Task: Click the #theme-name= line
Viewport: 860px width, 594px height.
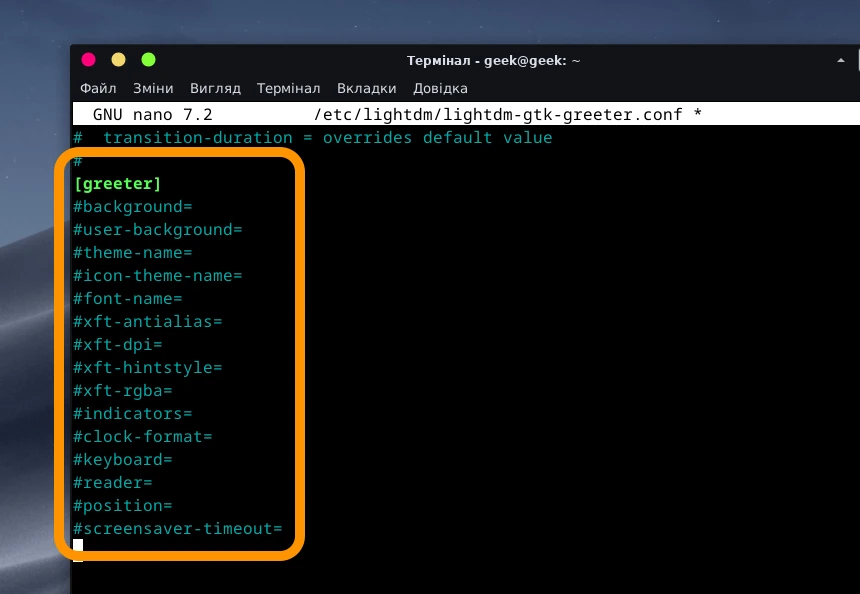Action: pos(133,253)
